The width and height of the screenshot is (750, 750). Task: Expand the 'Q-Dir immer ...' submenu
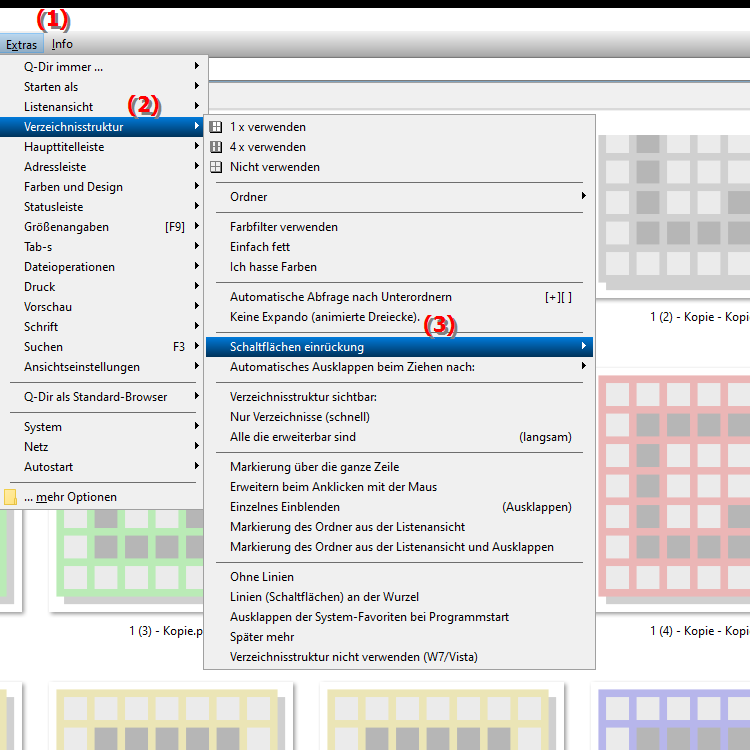point(103,67)
